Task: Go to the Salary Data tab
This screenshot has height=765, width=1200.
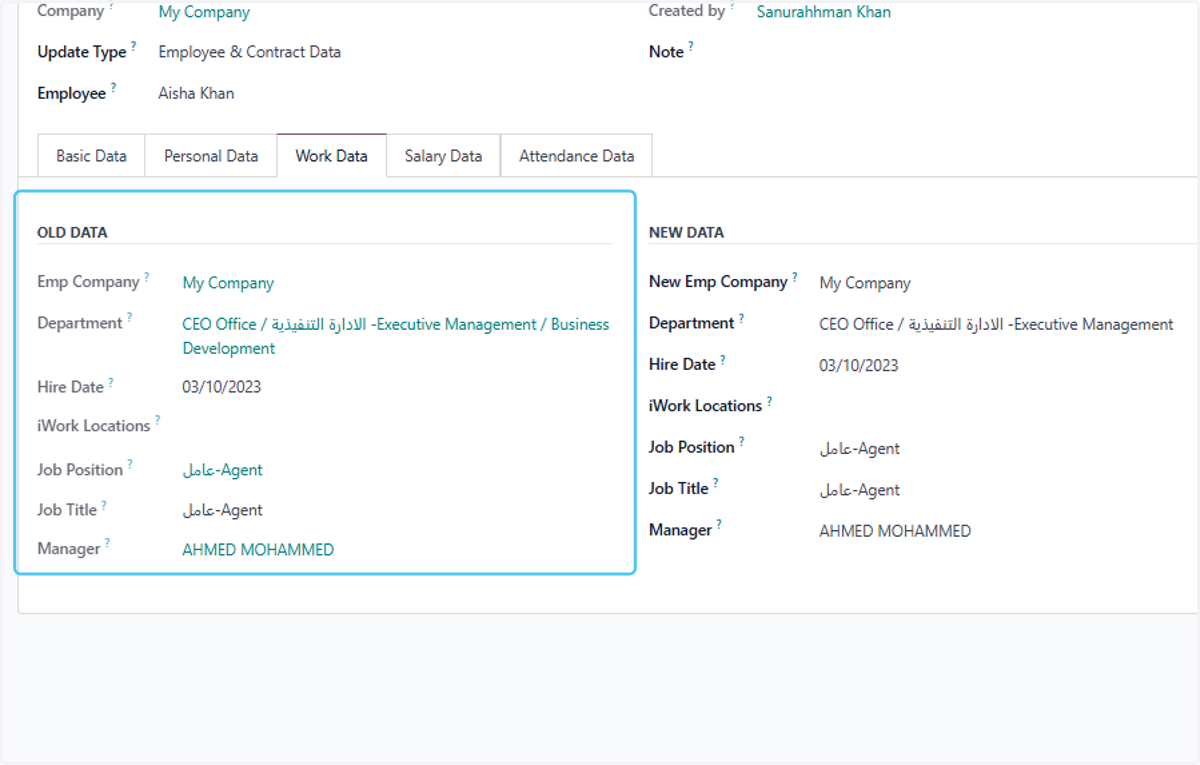Action: (443, 156)
